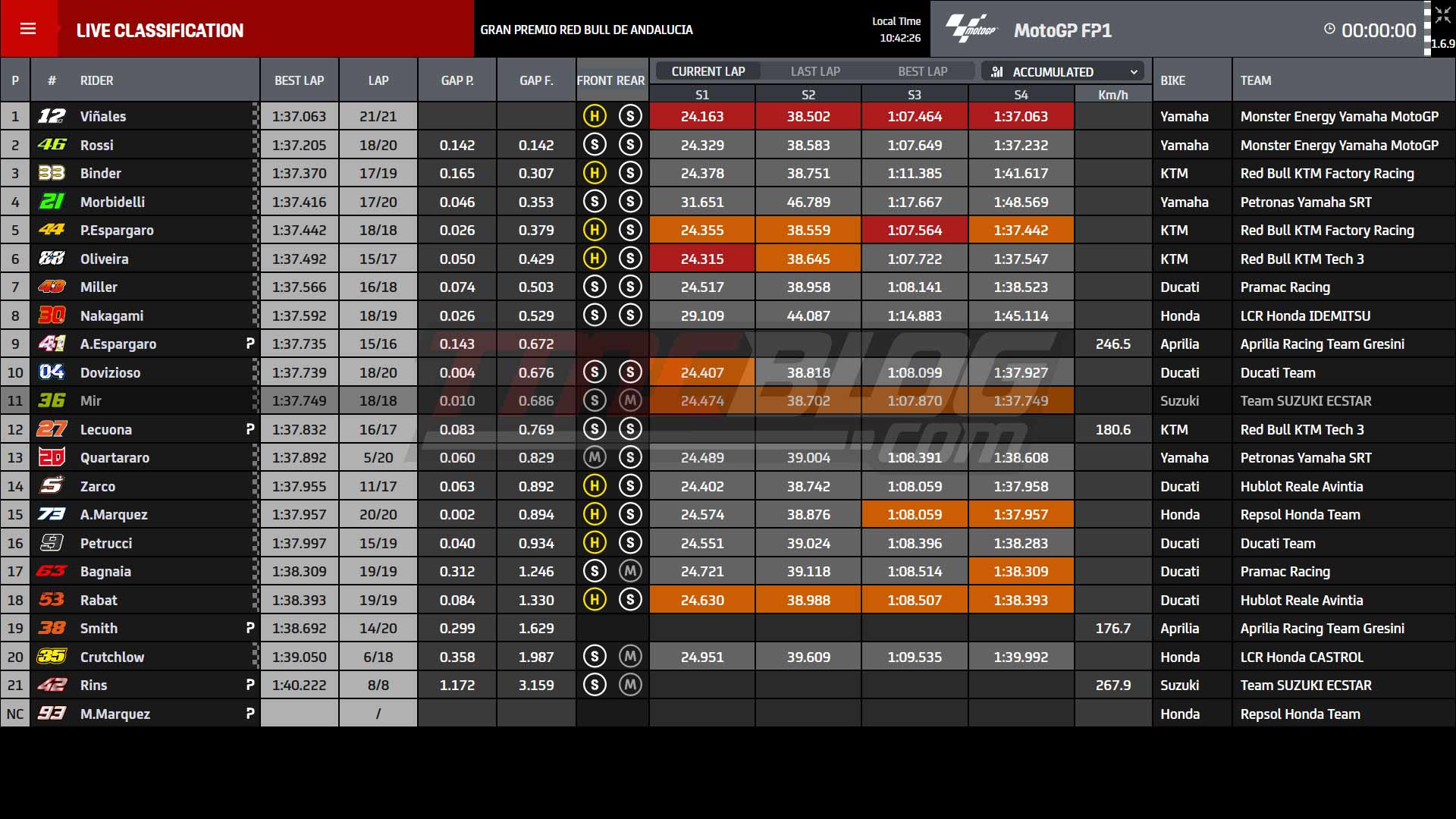Click Mir's number 36 badge
The image size is (1456, 819).
click(52, 400)
